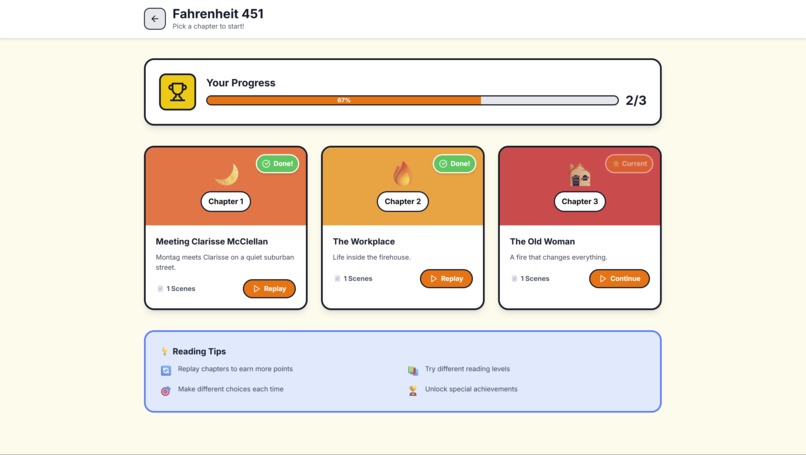Click The Workplace chapter title

pos(364,241)
